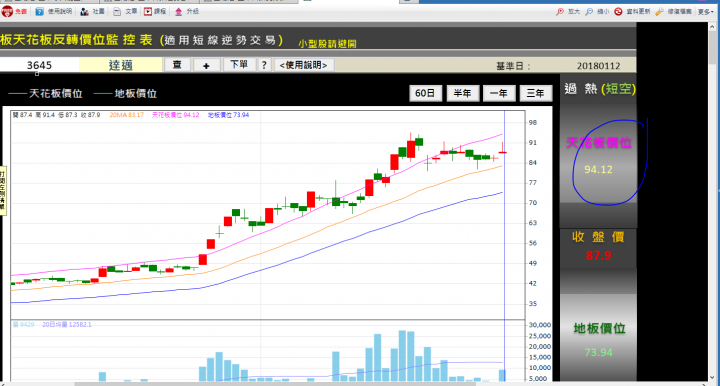Click the 收盤價 heading in side panel
This screenshot has width=720, height=386.
point(598,237)
